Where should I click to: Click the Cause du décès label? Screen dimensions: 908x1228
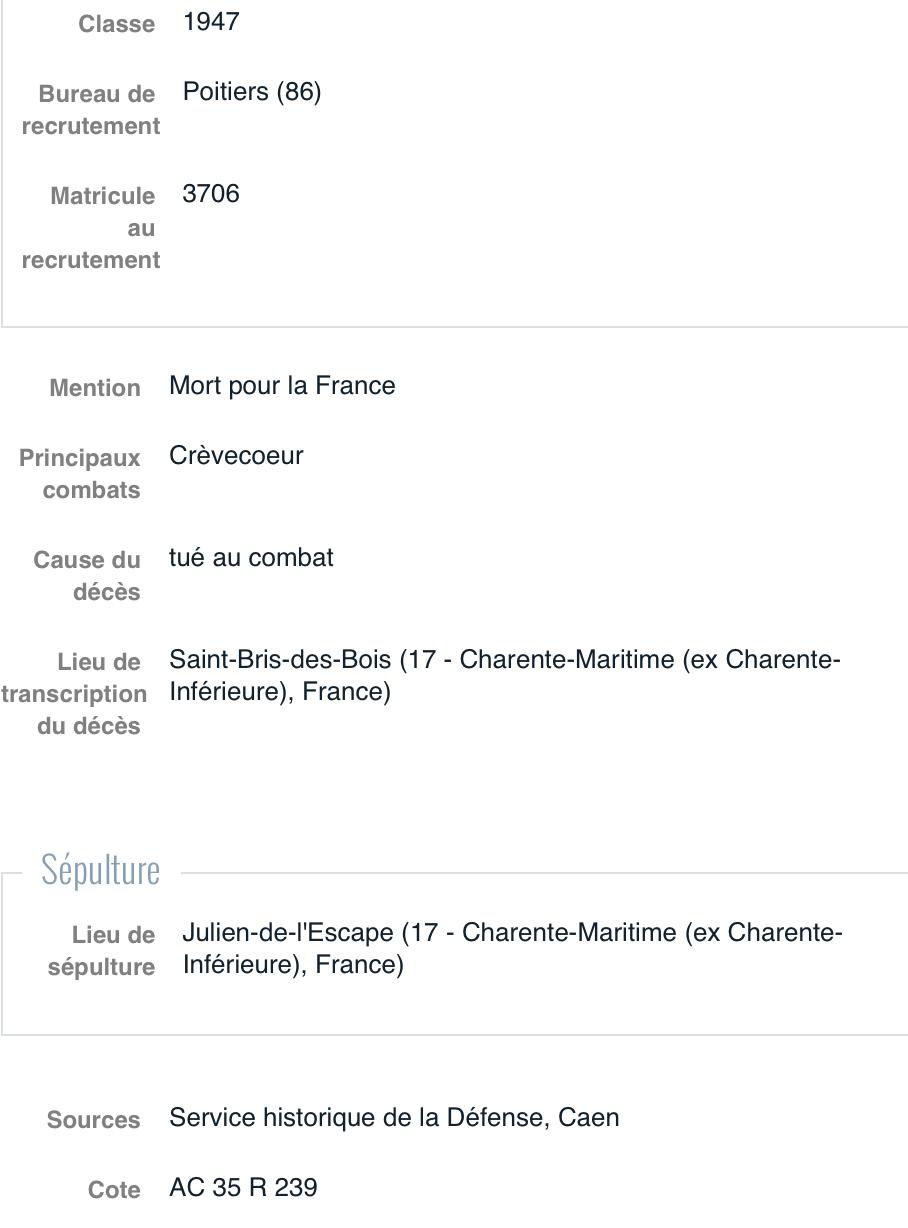[87, 576]
